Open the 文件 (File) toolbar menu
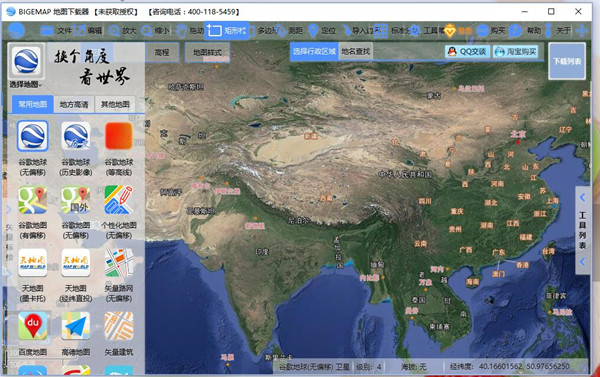The width and height of the screenshot is (600, 377). pos(56,31)
